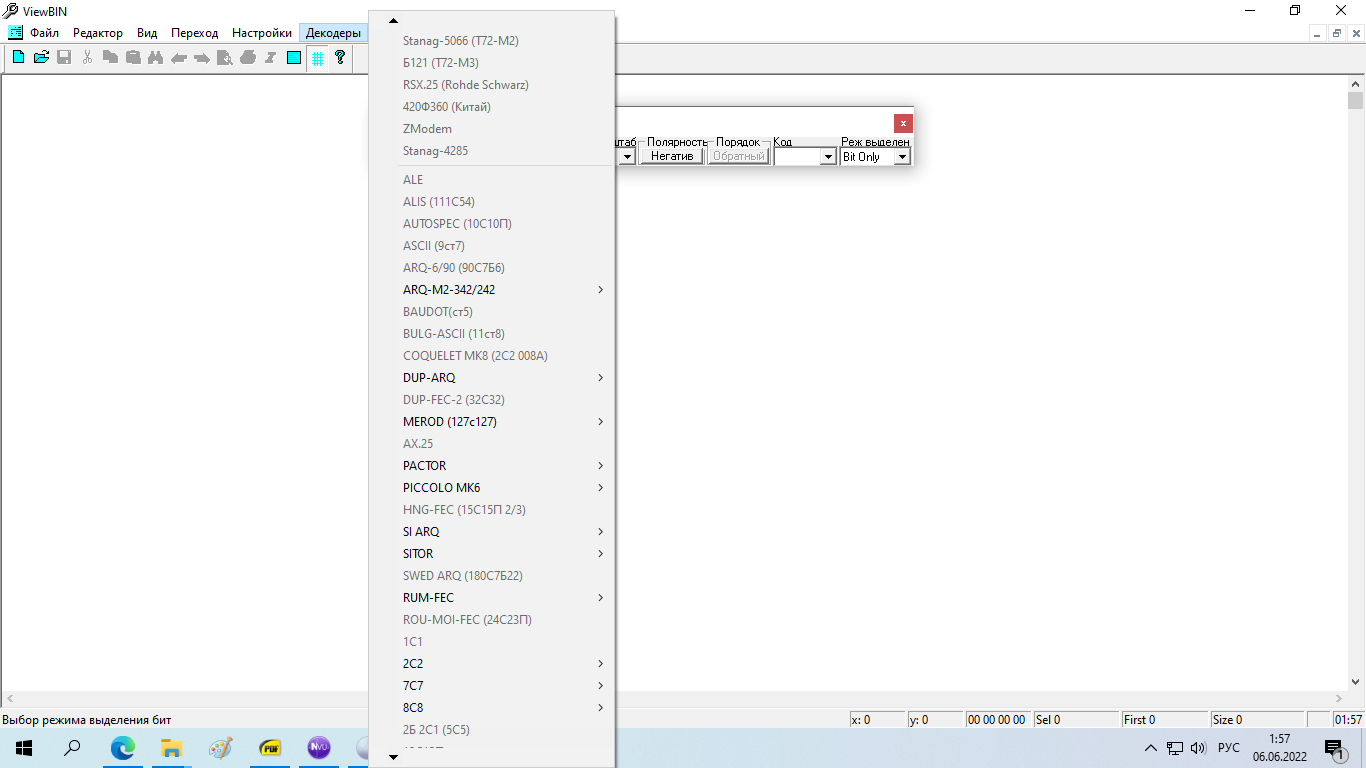Click the New file toolbar icon
Viewport: 1366px width, 768px height.
pos(18,58)
